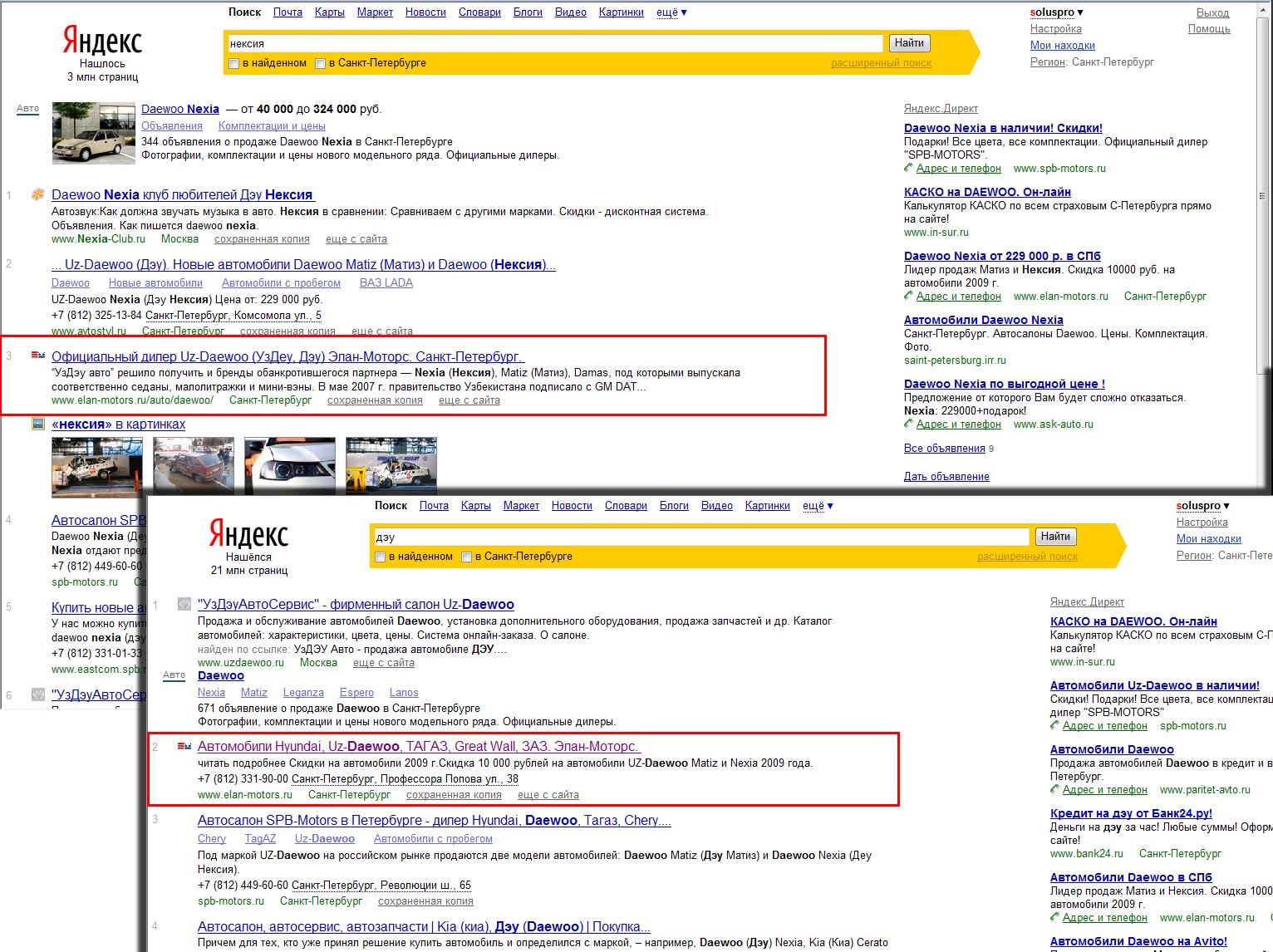Viewport: 1273px width, 952px height.
Task: Click the picture icon beside «нексия» в картинках
Action: pos(38,424)
